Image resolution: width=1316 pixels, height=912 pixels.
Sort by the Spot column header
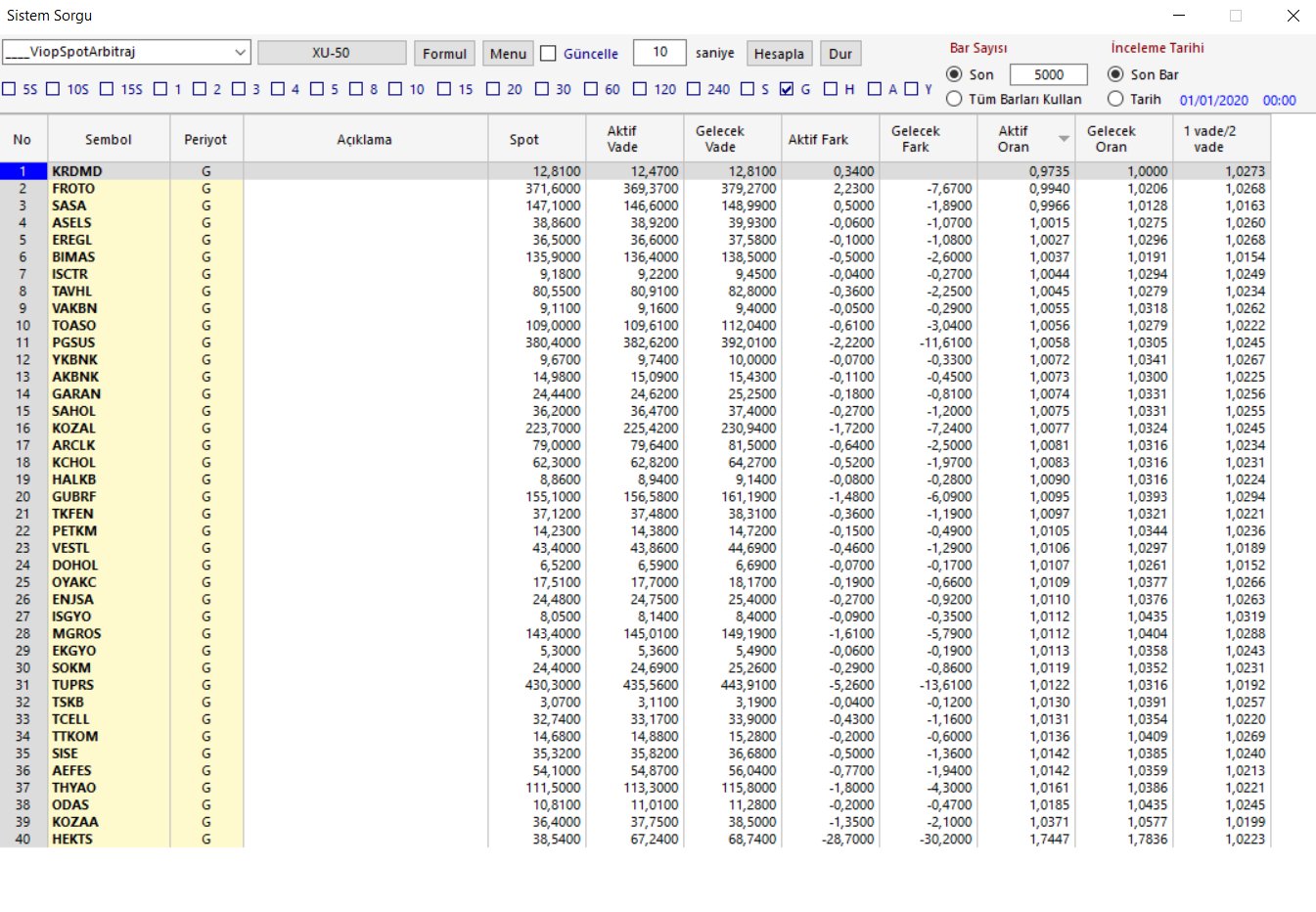point(536,139)
